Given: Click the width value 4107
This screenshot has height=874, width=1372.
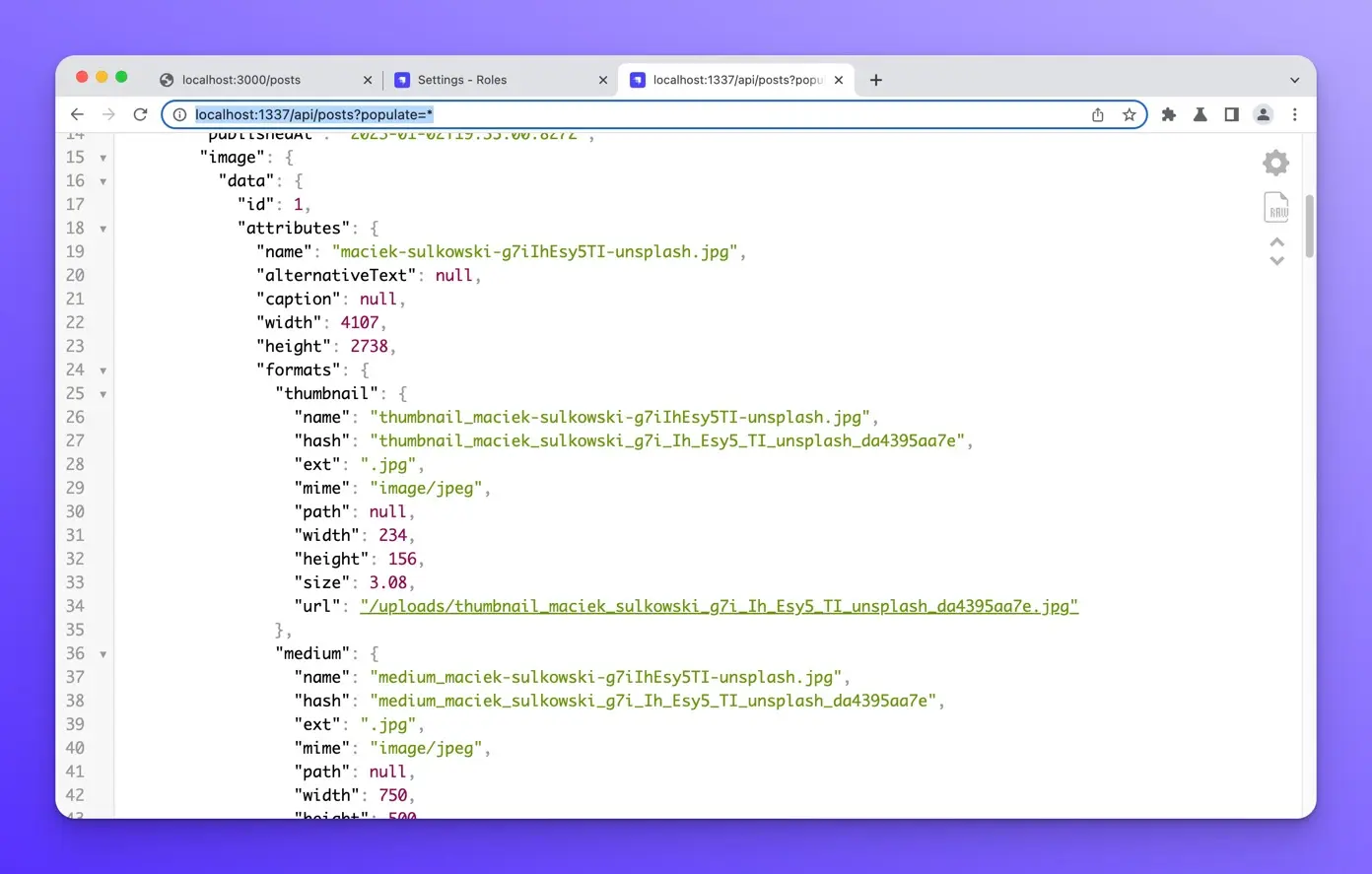Looking at the screenshot, I should [360, 322].
